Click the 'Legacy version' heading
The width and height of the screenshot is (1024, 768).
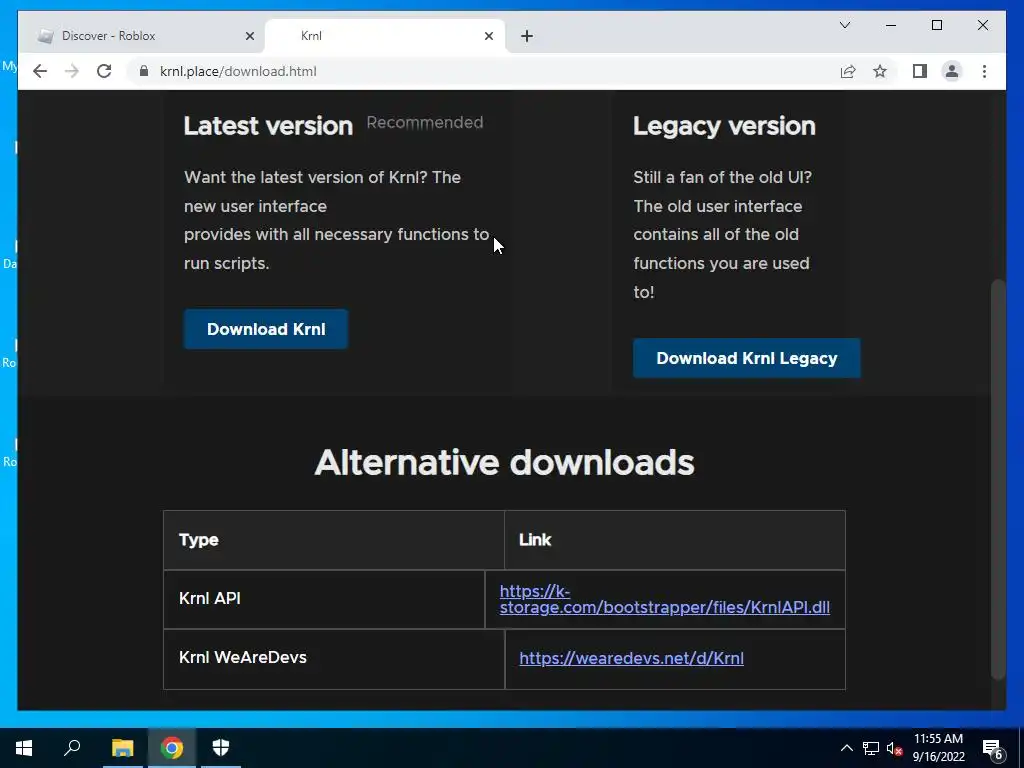click(x=724, y=126)
